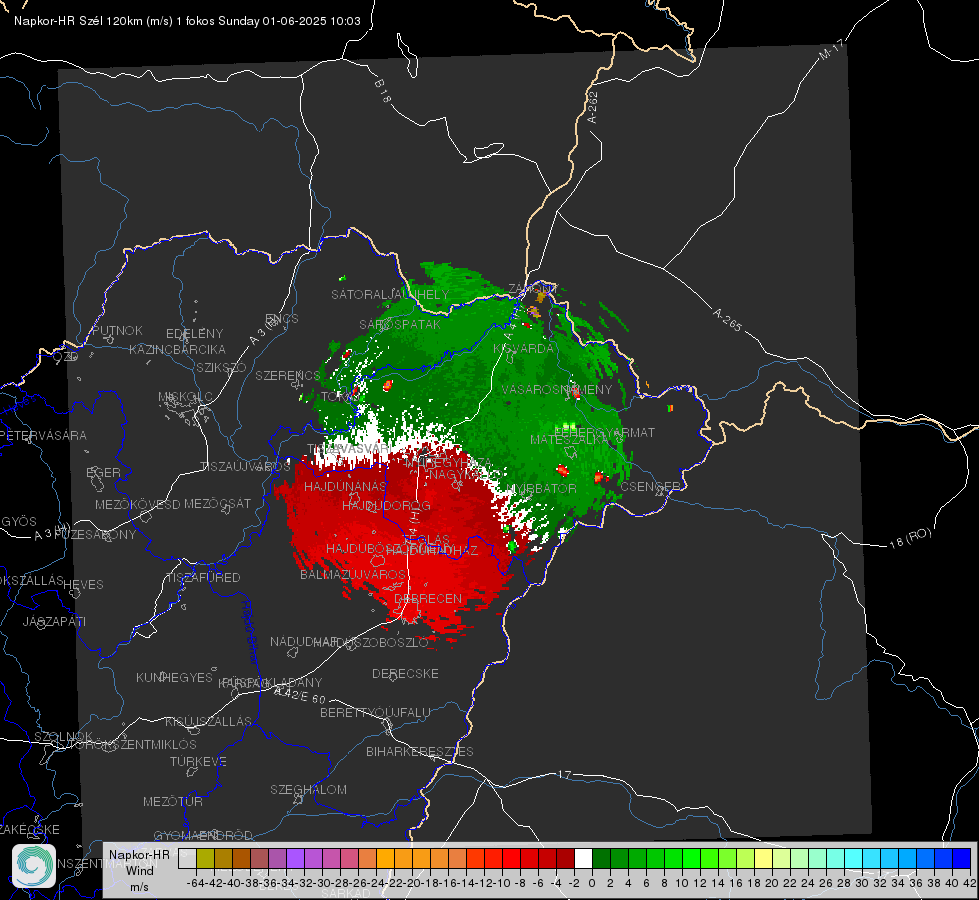Screen dimensions: 979x900
Task: Select the MEZÖKÖVESD label
Action: tap(137, 504)
